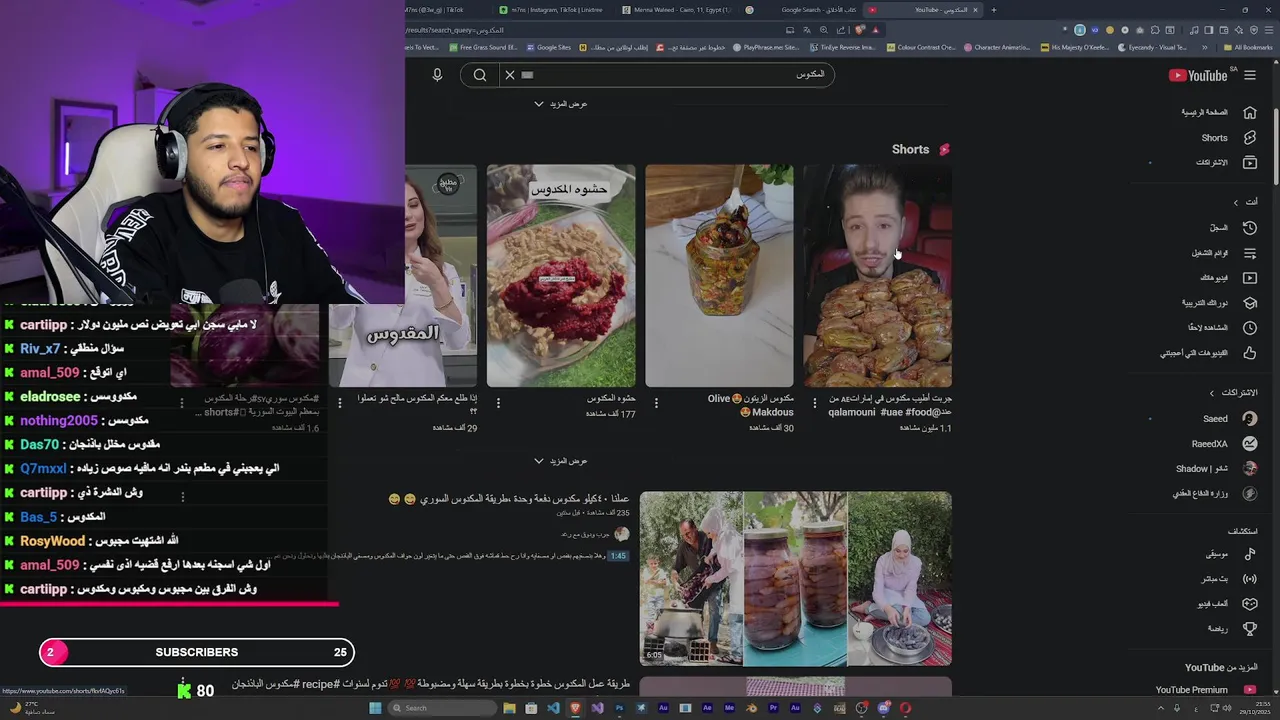Show more bookmarks via chevron overflow
The width and height of the screenshot is (1280, 720).
[x=1206, y=47]
